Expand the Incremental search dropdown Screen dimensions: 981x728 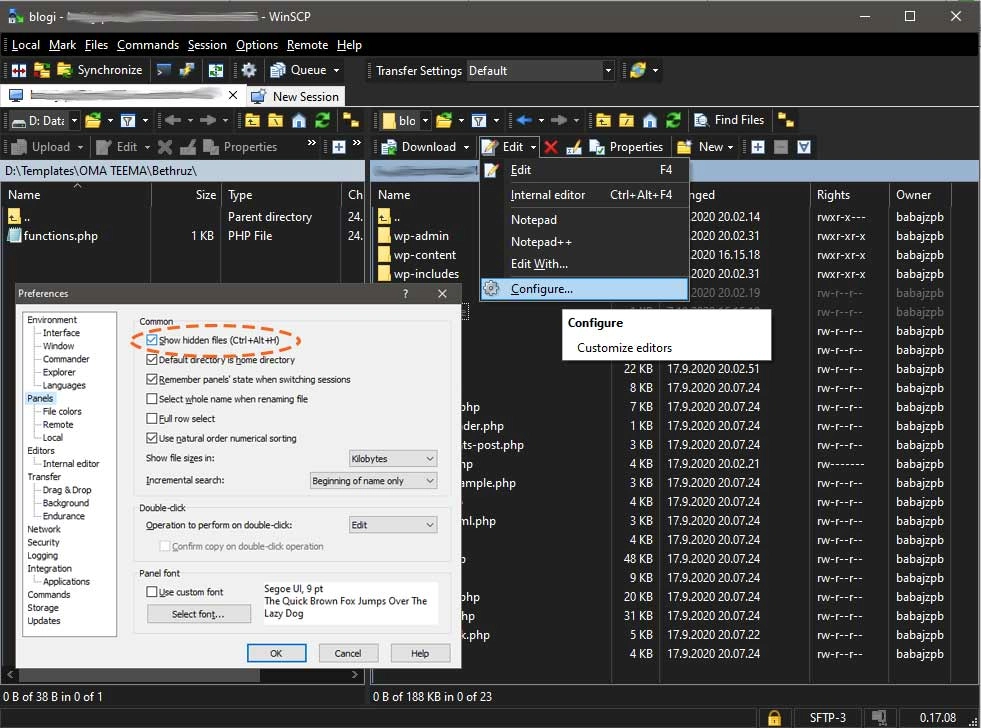373,481
